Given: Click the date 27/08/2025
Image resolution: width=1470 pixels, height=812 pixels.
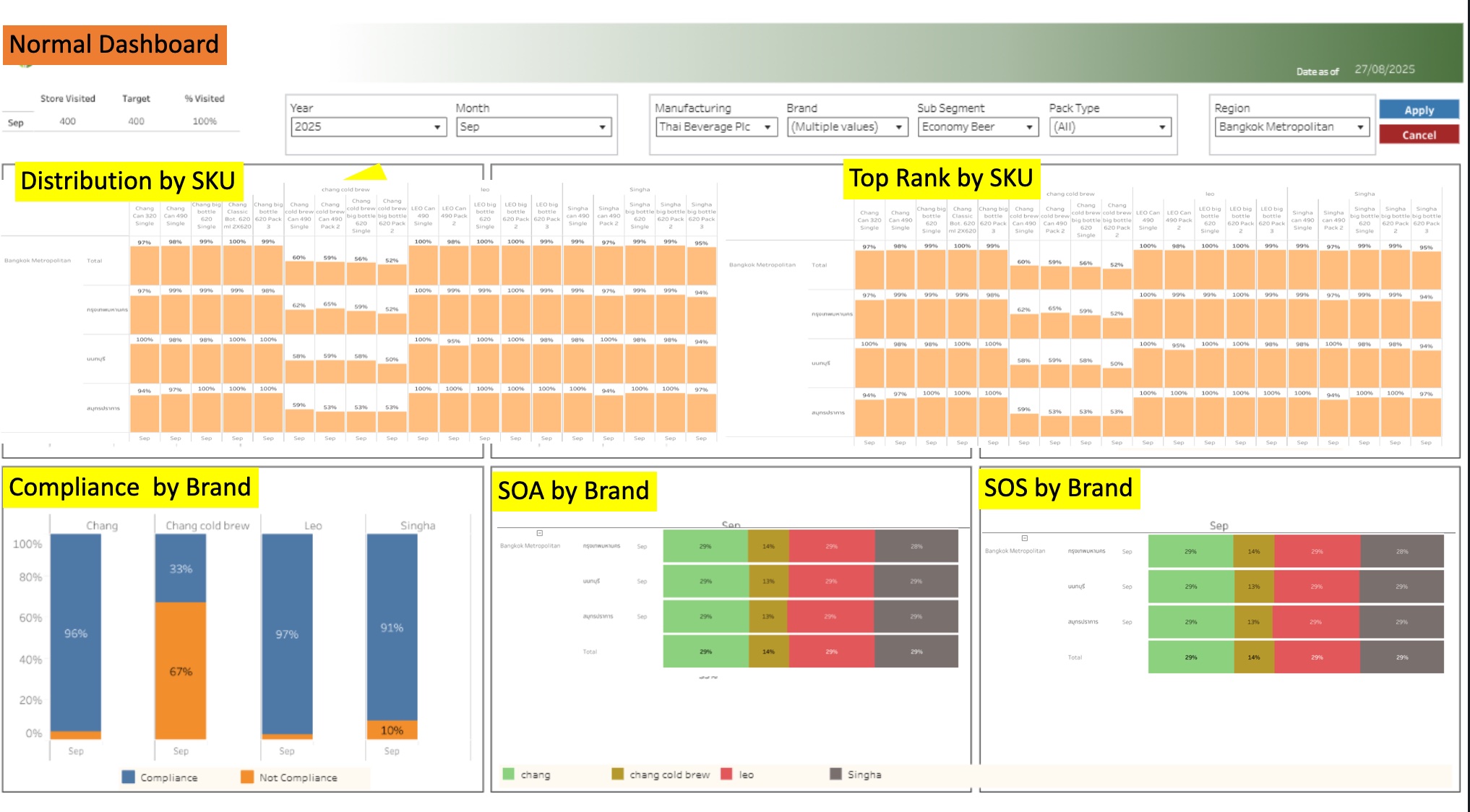Looking at the screenshot, I should point(1385,69).
